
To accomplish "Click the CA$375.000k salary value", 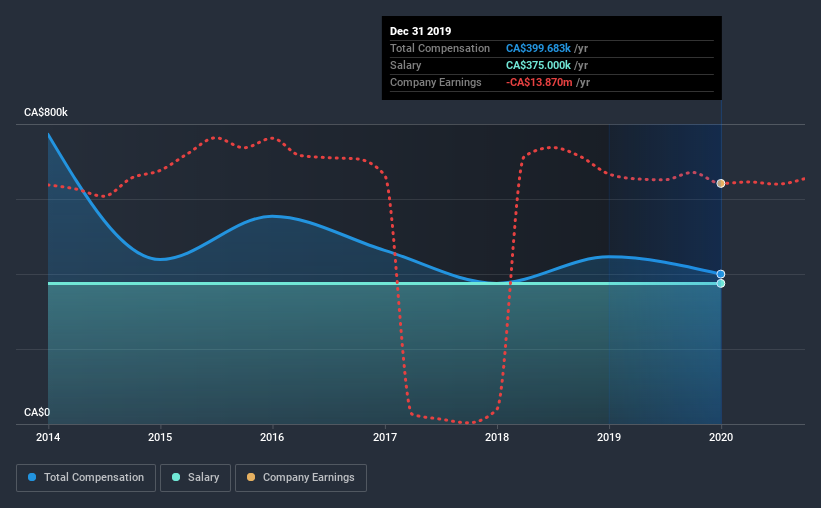I will coord(538,65).
